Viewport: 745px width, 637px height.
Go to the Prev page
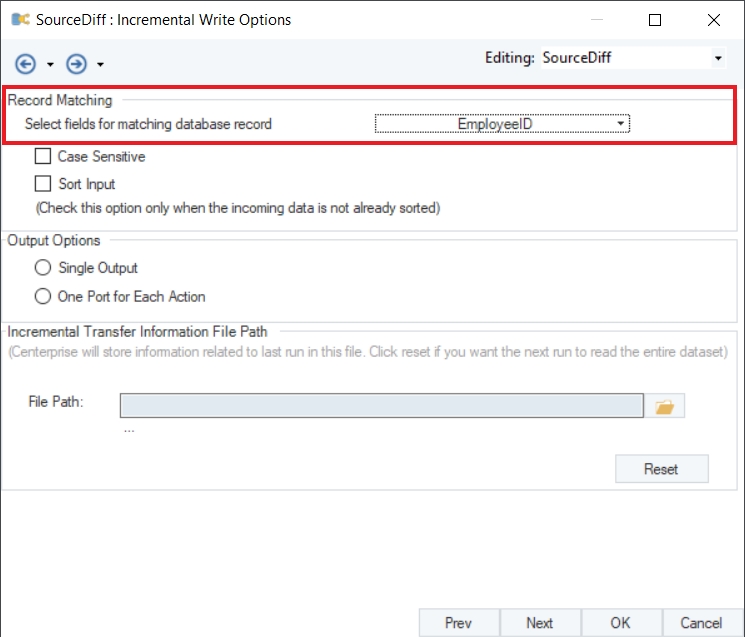(x=458, y=622)
